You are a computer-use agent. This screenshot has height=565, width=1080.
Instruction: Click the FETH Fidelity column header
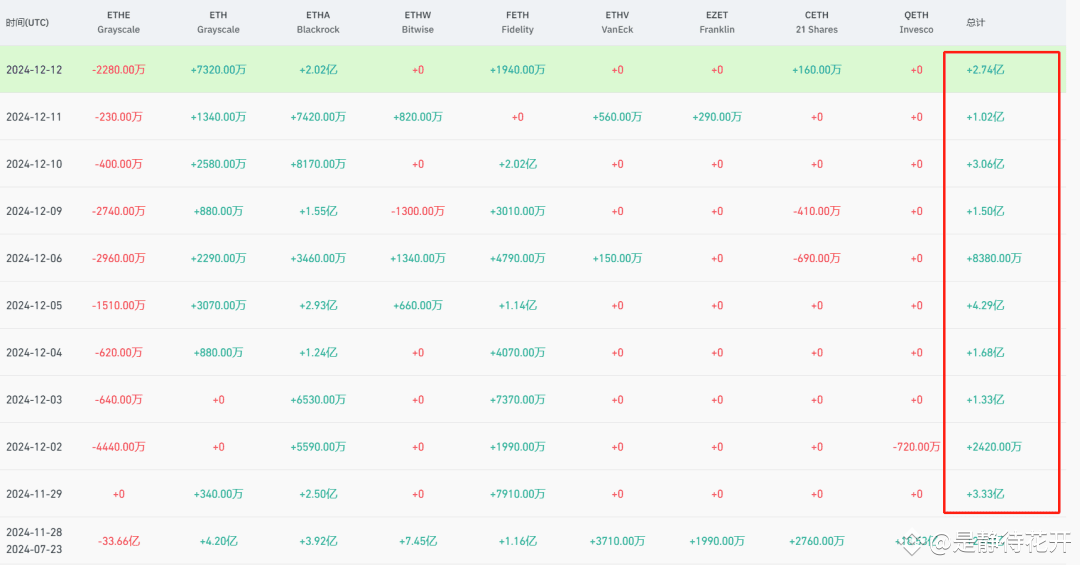coord(518,22)
